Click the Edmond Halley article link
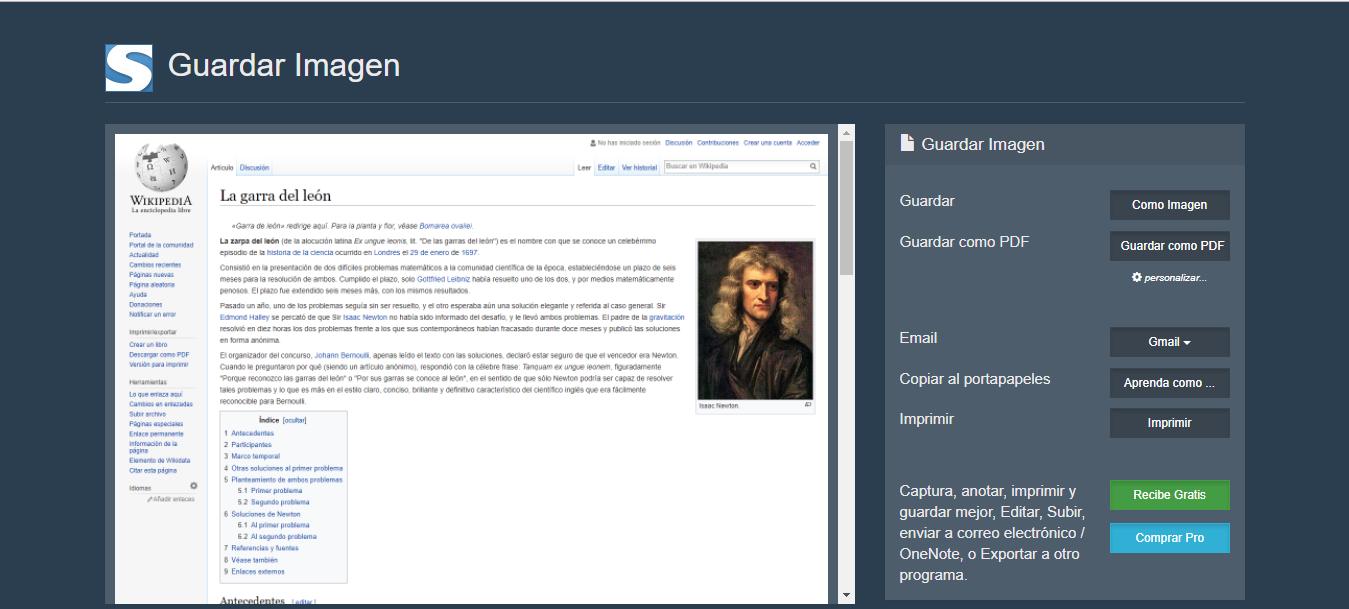 [242, 317]
